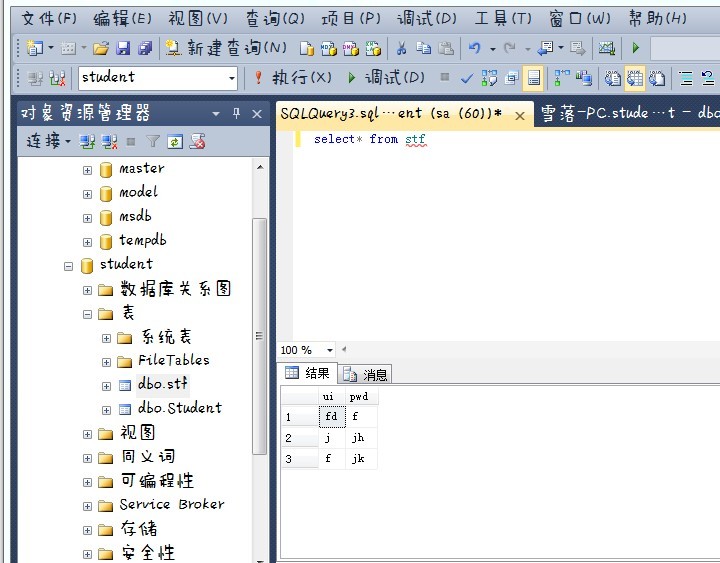Click the connect Object Explorer icon

[x=87, y=142]
